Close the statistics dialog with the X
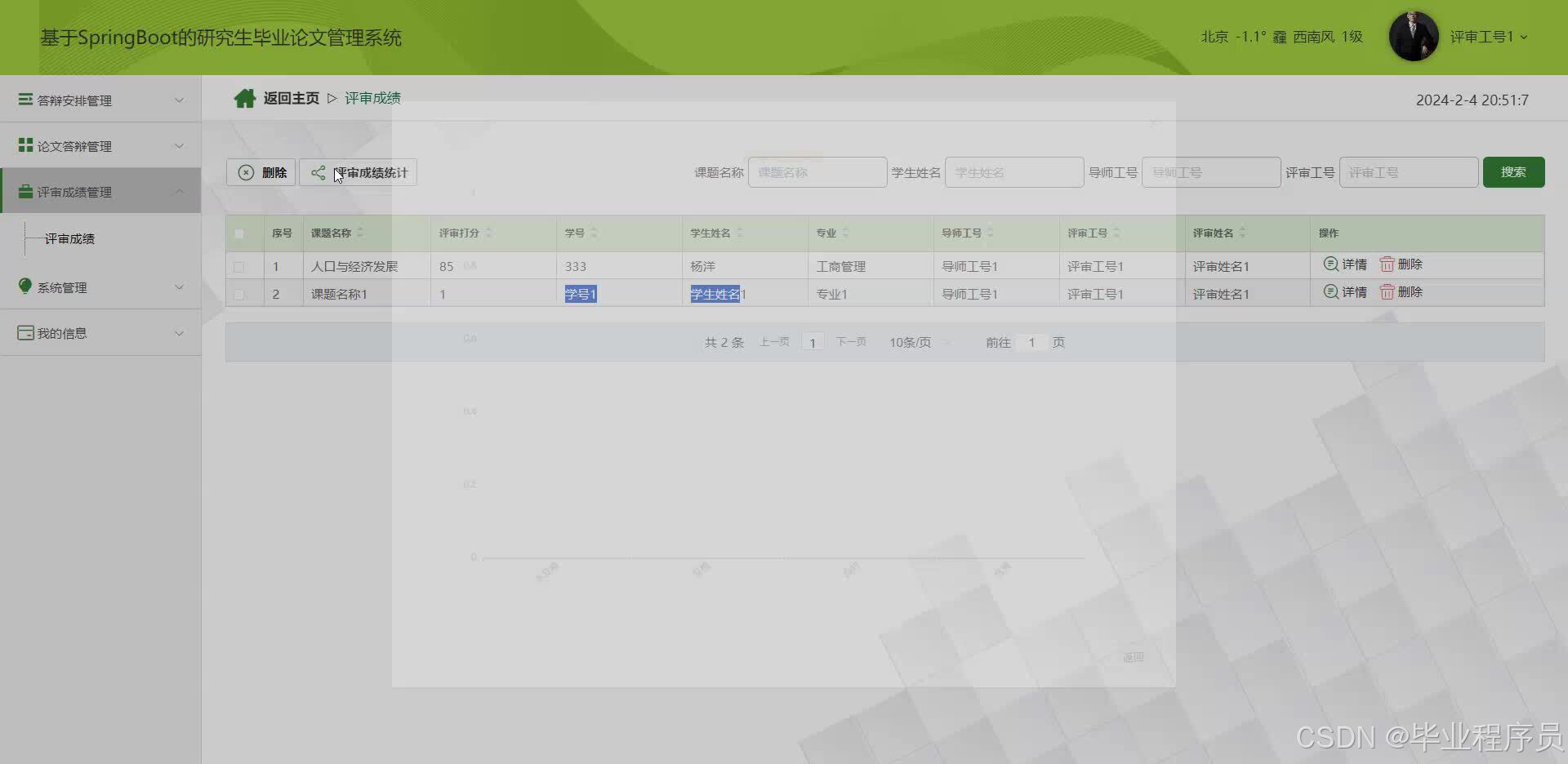Image resolution: width=1568 pixels, height=764 pixels. [1154, 122]
